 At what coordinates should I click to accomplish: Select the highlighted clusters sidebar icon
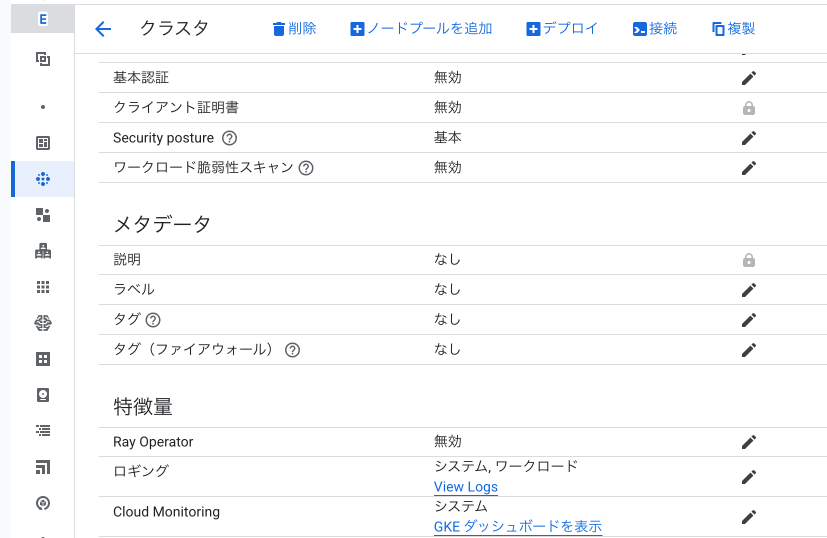point(43,179)
